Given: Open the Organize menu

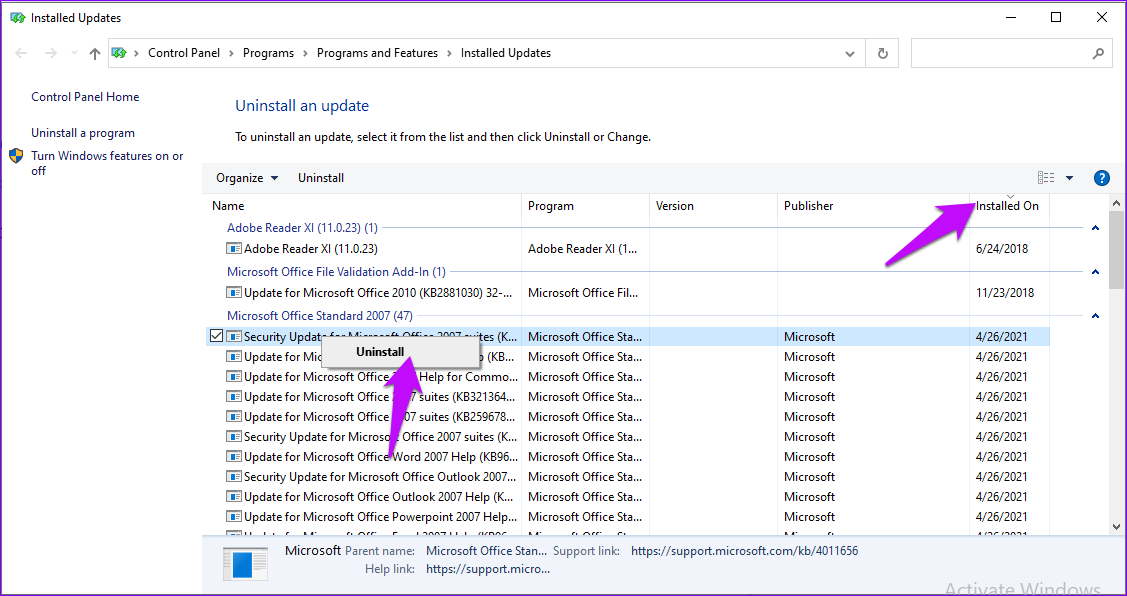Looking at the screenshot, I should (247, 178).
